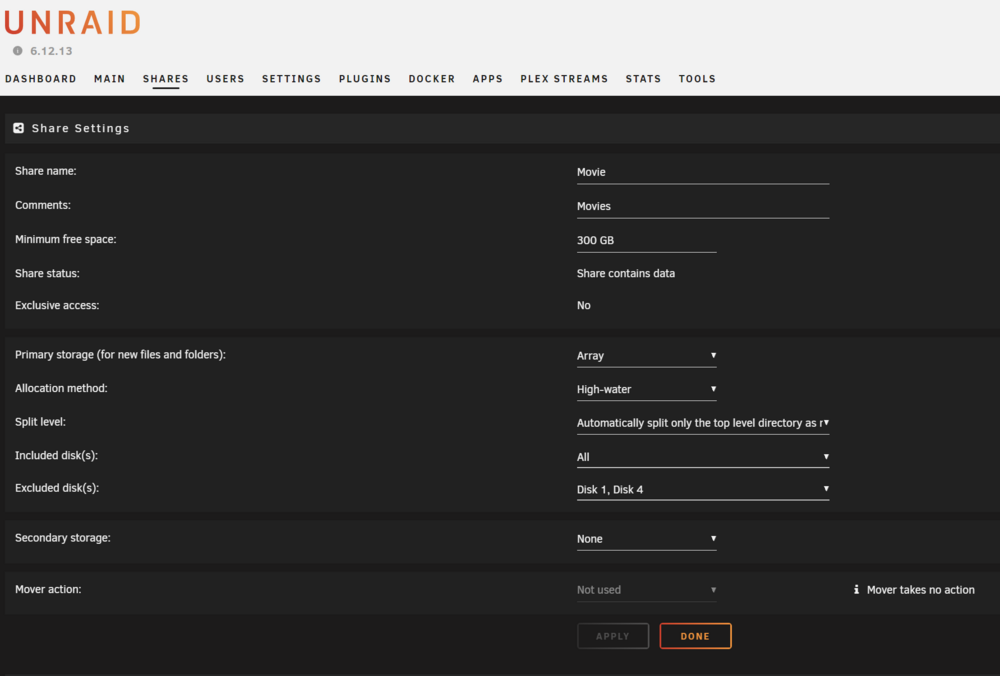Open the Plugins tab
Image resolution: width=1000 pixels, height=676 pixels.
click(x=365, y=79)
